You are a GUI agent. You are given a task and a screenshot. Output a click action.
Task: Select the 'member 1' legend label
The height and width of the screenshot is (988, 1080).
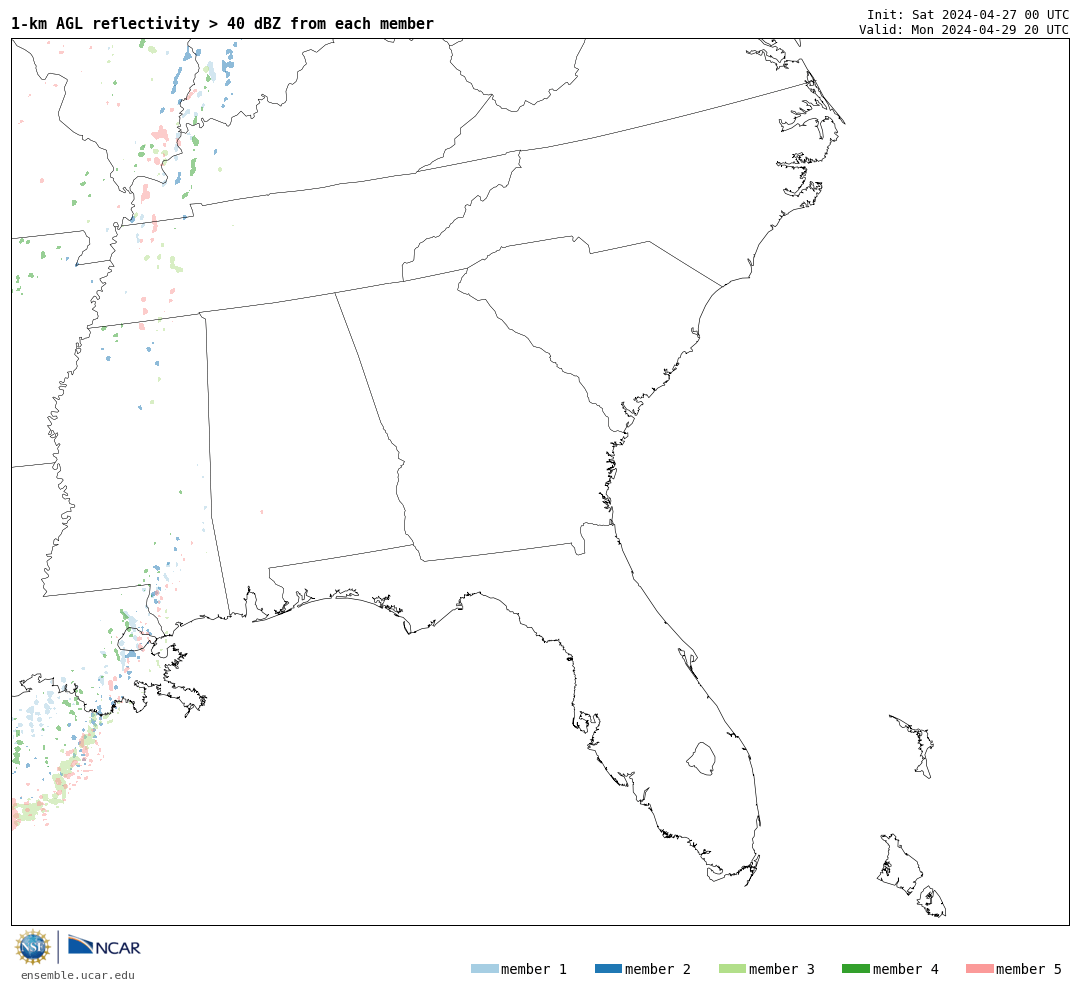[x=534, y=969]
